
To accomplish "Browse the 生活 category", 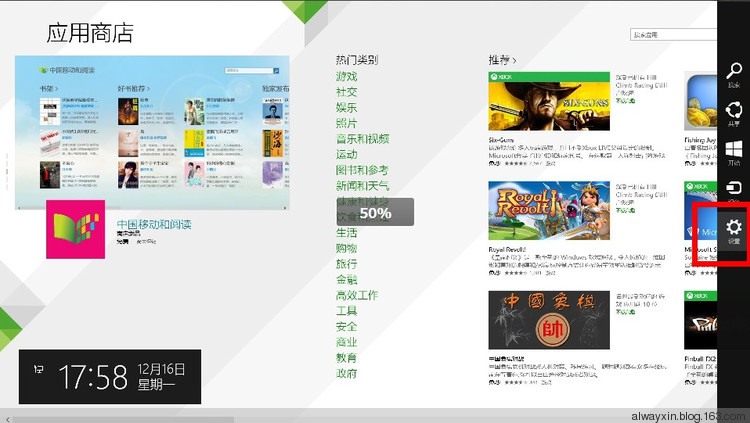I will pos(346,233).
